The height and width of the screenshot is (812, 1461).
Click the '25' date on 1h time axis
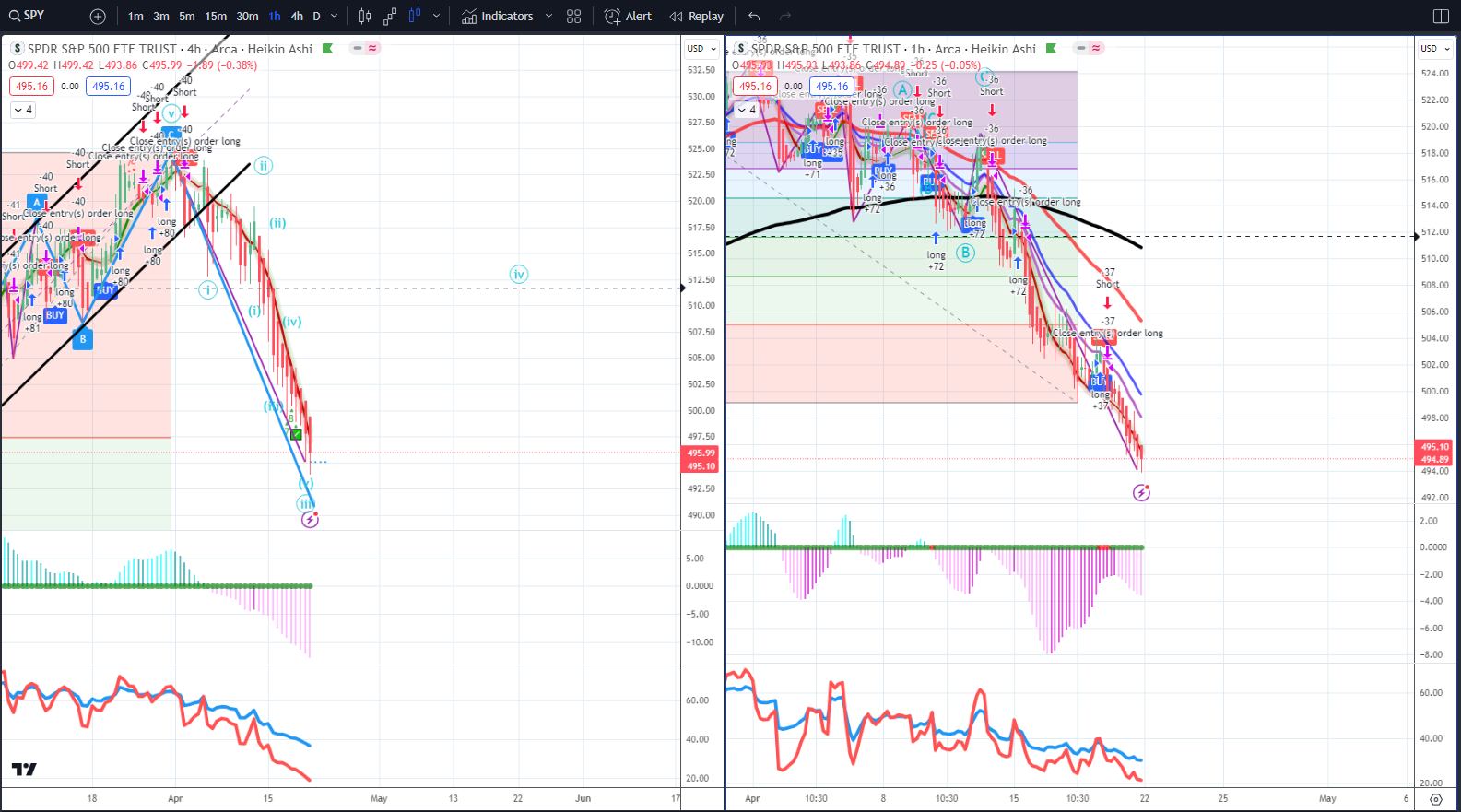(1223, 799)
